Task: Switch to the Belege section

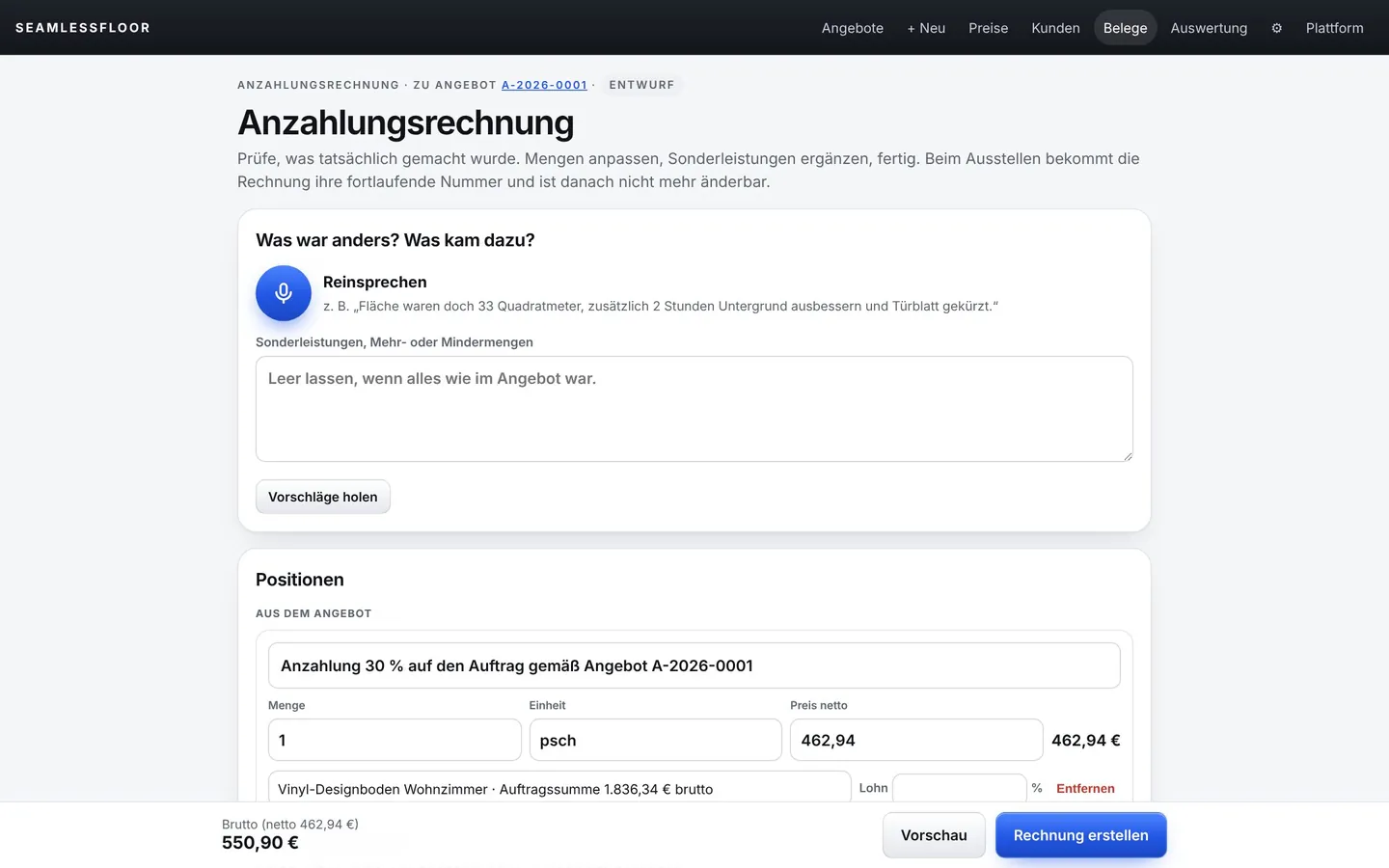Action: tap(1126, 28)
